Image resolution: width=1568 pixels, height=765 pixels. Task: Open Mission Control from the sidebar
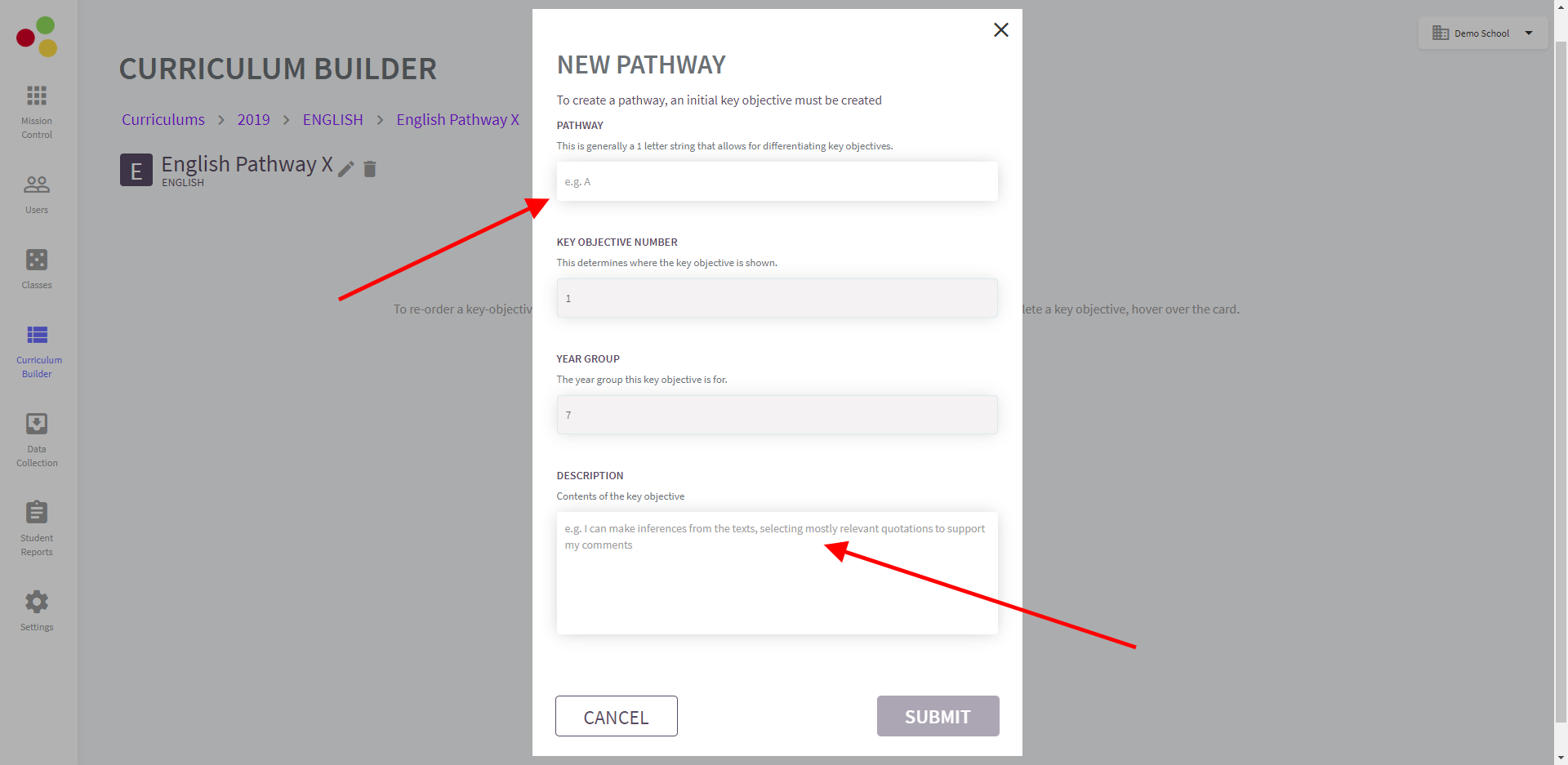(37, 96)
